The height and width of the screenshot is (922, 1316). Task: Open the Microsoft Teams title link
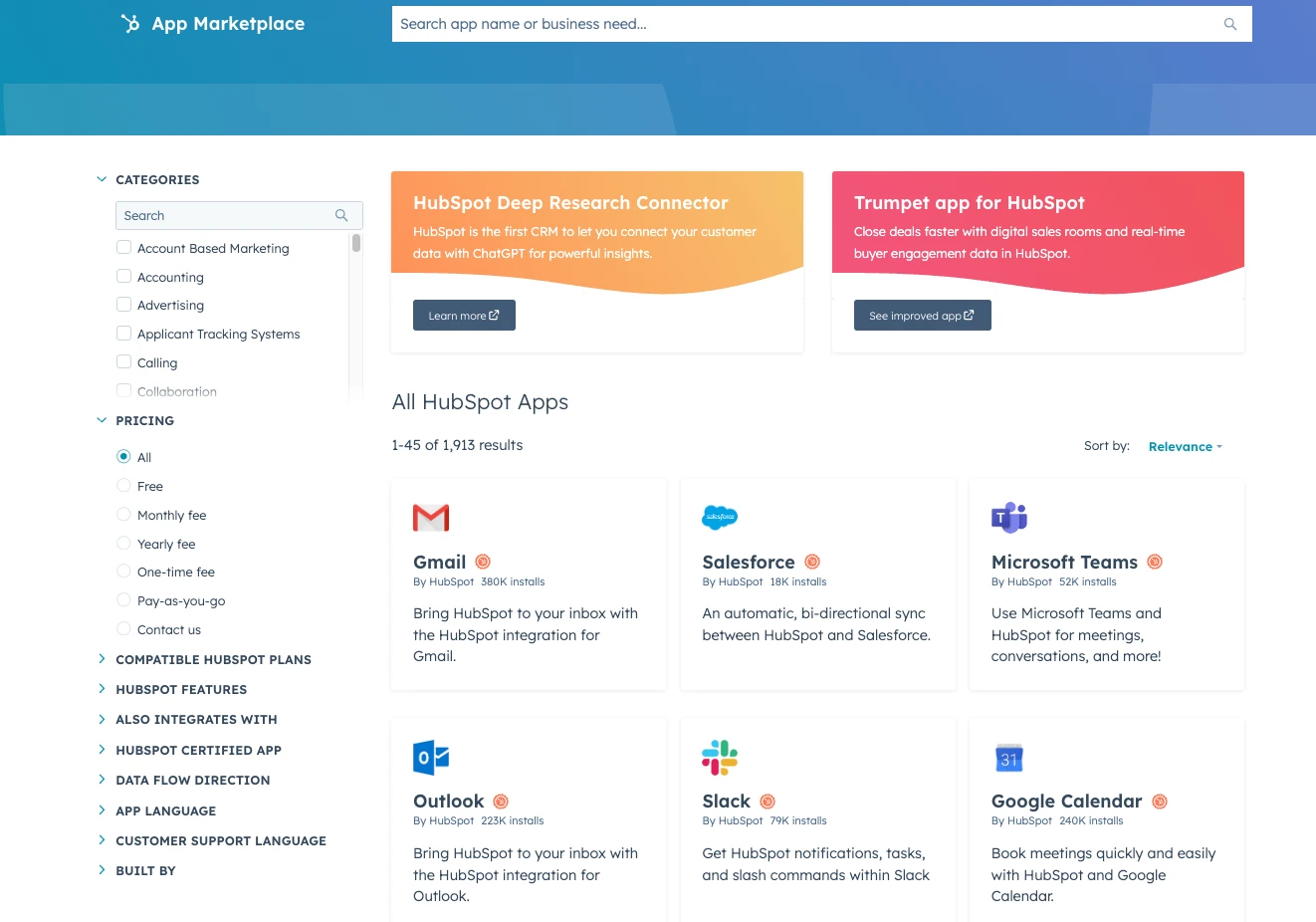pos(1064,562)
